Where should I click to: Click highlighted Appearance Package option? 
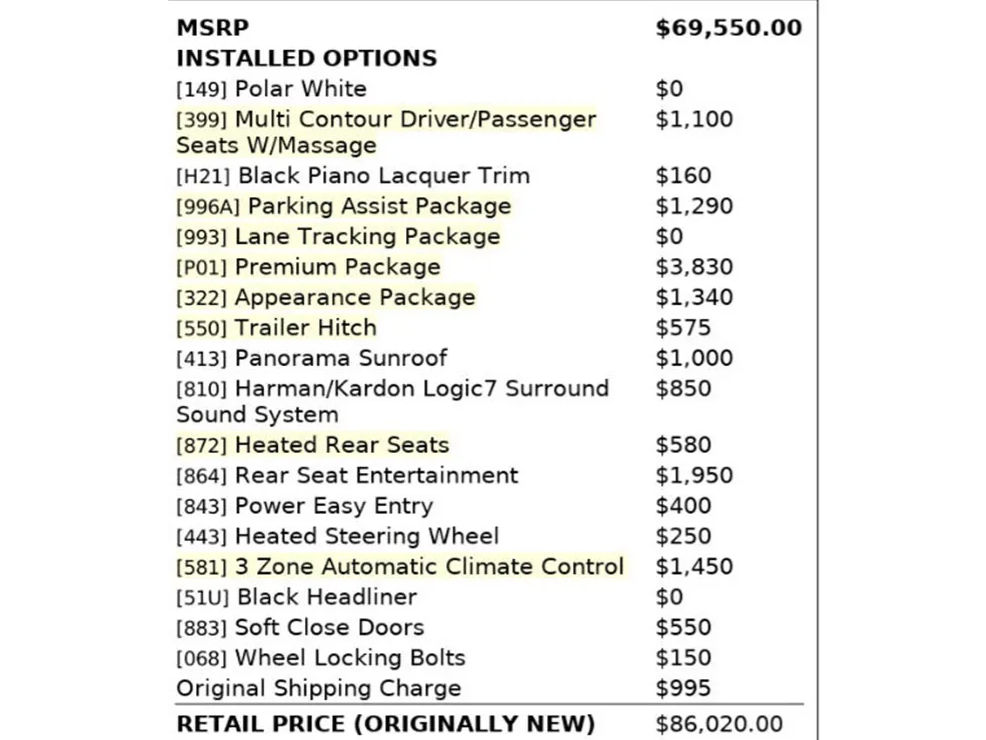326,297
